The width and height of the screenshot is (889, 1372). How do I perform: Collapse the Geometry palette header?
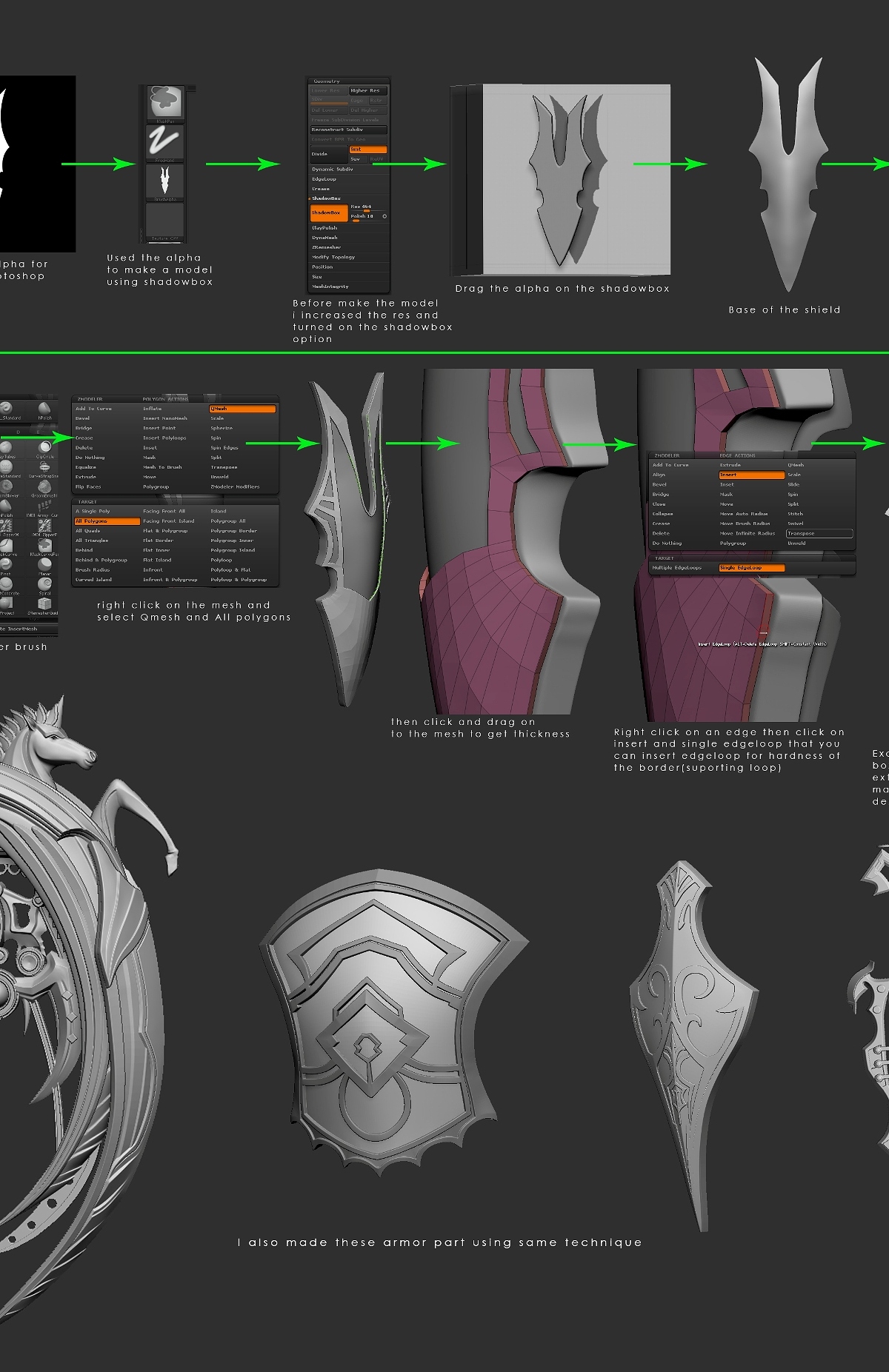click(348, 81)
